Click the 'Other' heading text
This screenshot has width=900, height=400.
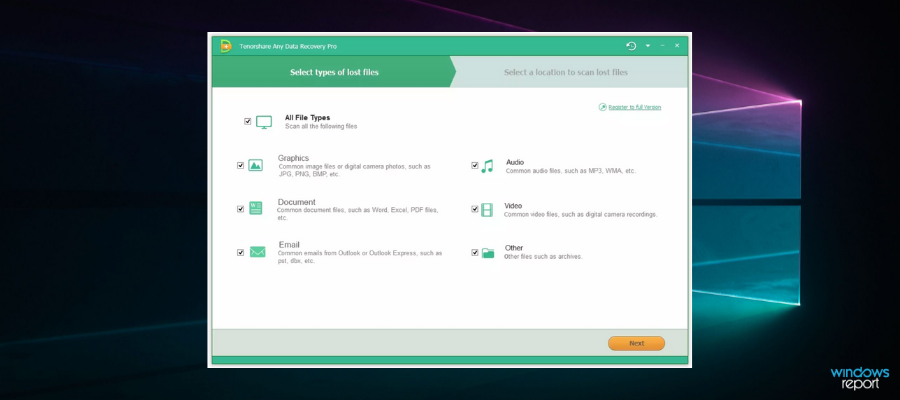click(x=514, y=248)
